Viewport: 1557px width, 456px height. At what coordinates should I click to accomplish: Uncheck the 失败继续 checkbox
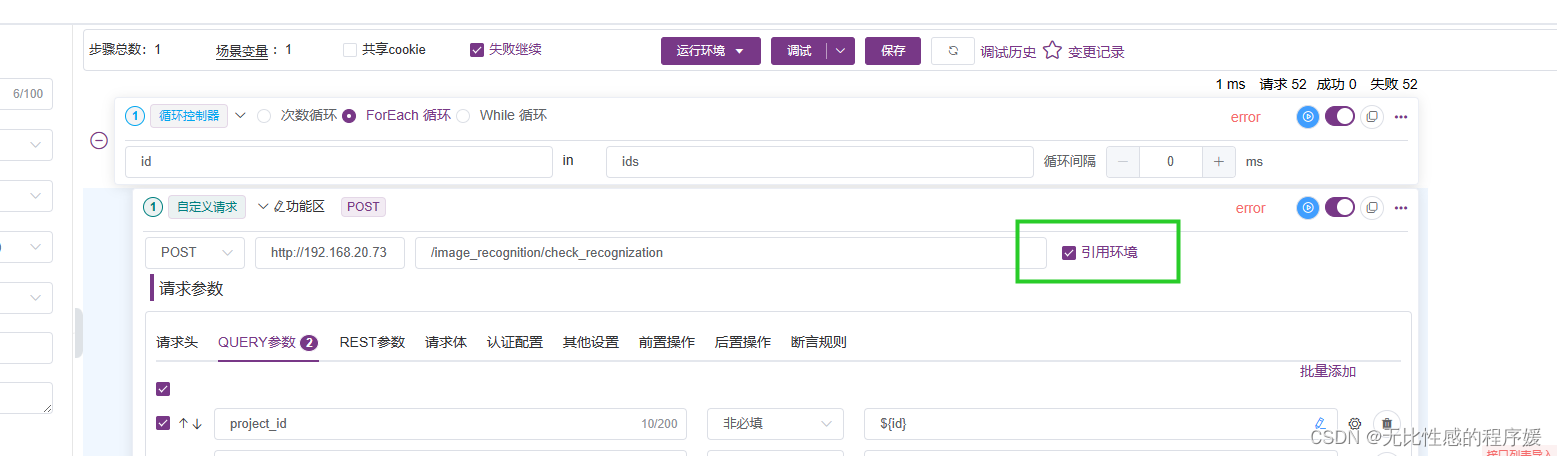tap(477, 49)
